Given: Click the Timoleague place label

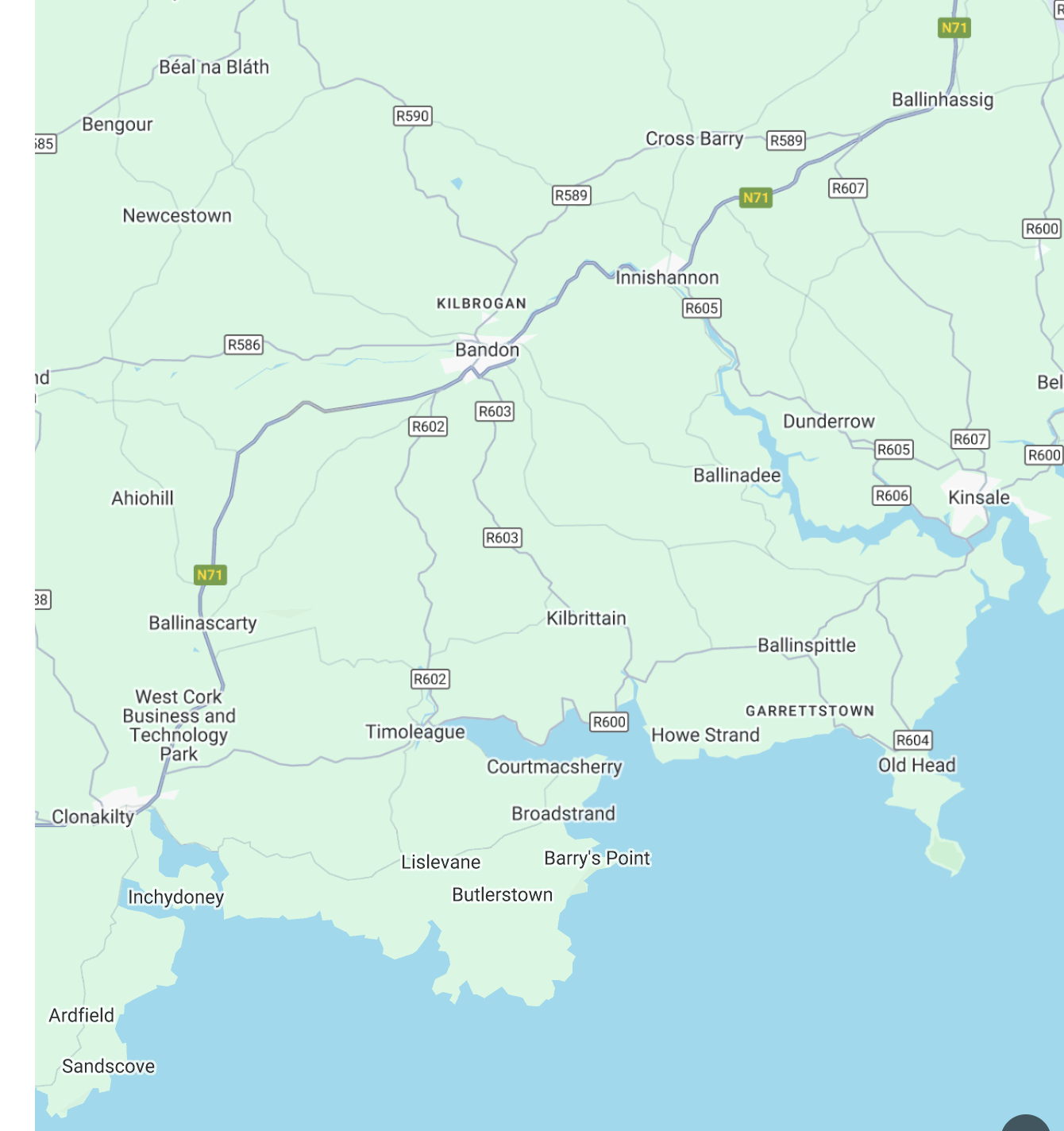Looking at the screenshot, I should [415, 731].
